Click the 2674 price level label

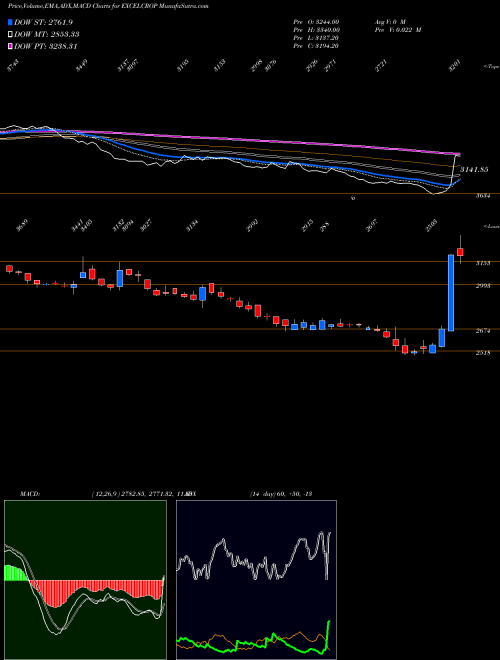(x=482, y=331)
